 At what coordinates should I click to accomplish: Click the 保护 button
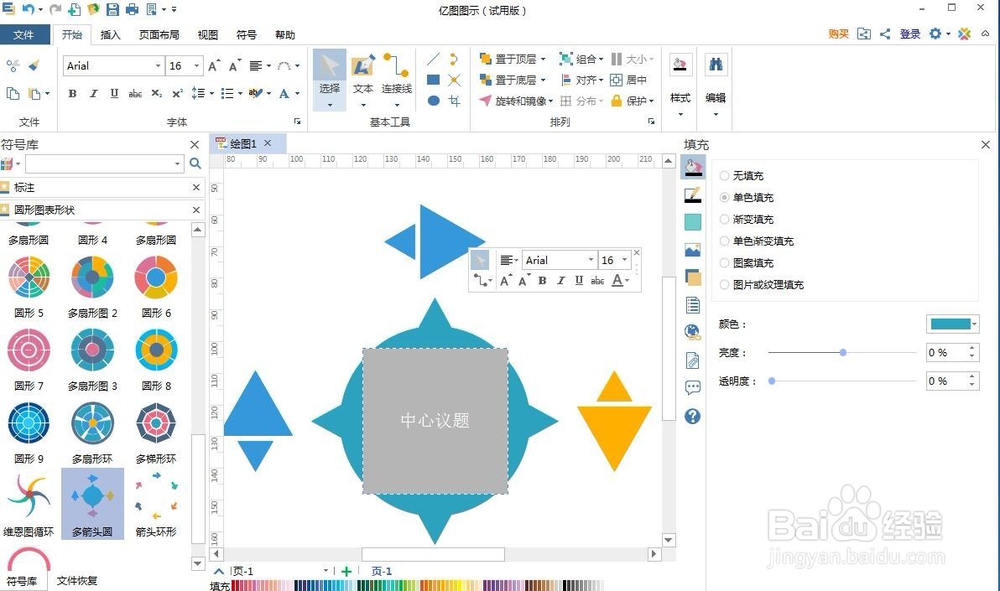[631, 101]
